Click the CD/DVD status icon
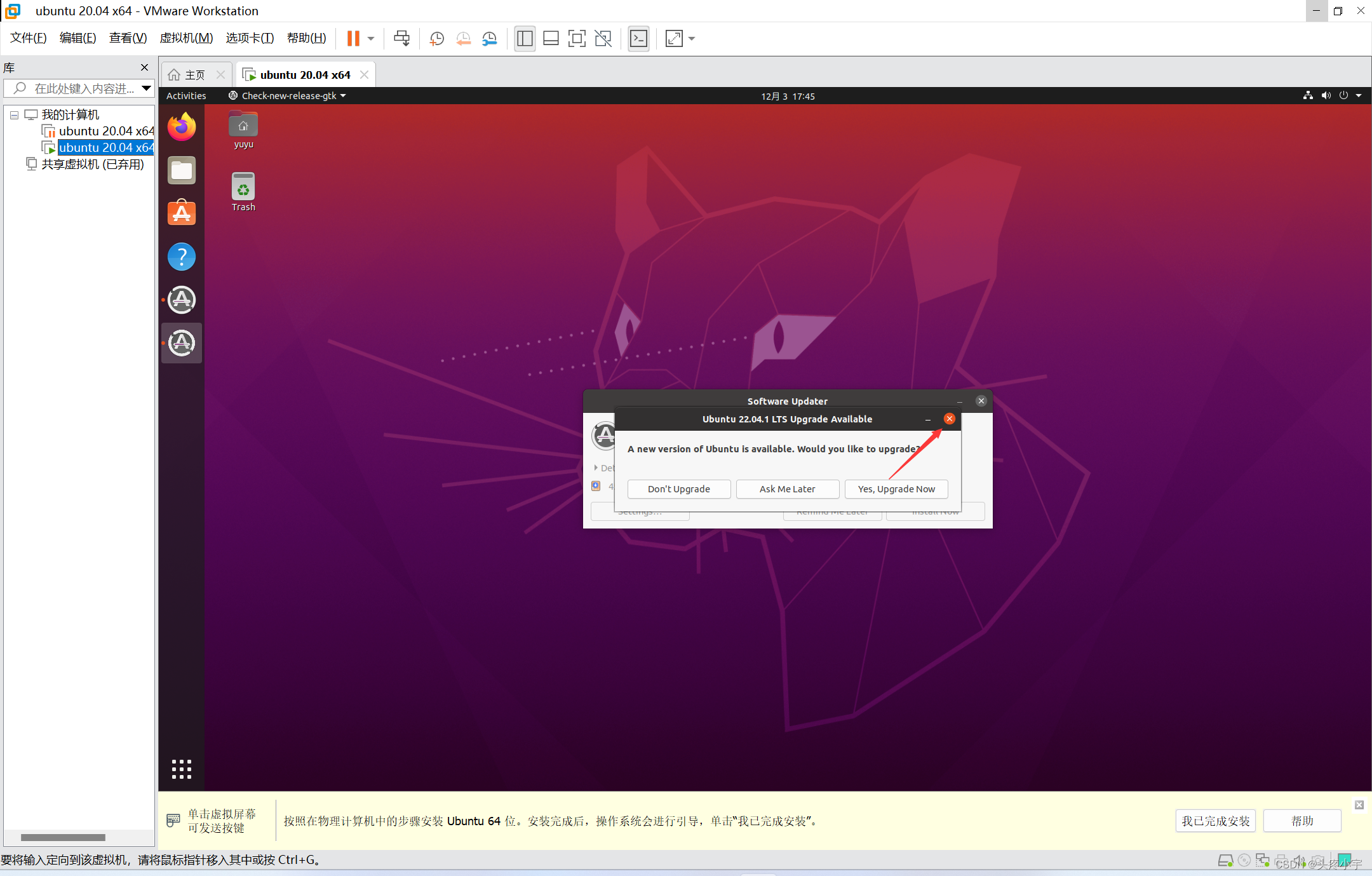The height and width of the screenshot is (876, 1372). pos(1244,860)
